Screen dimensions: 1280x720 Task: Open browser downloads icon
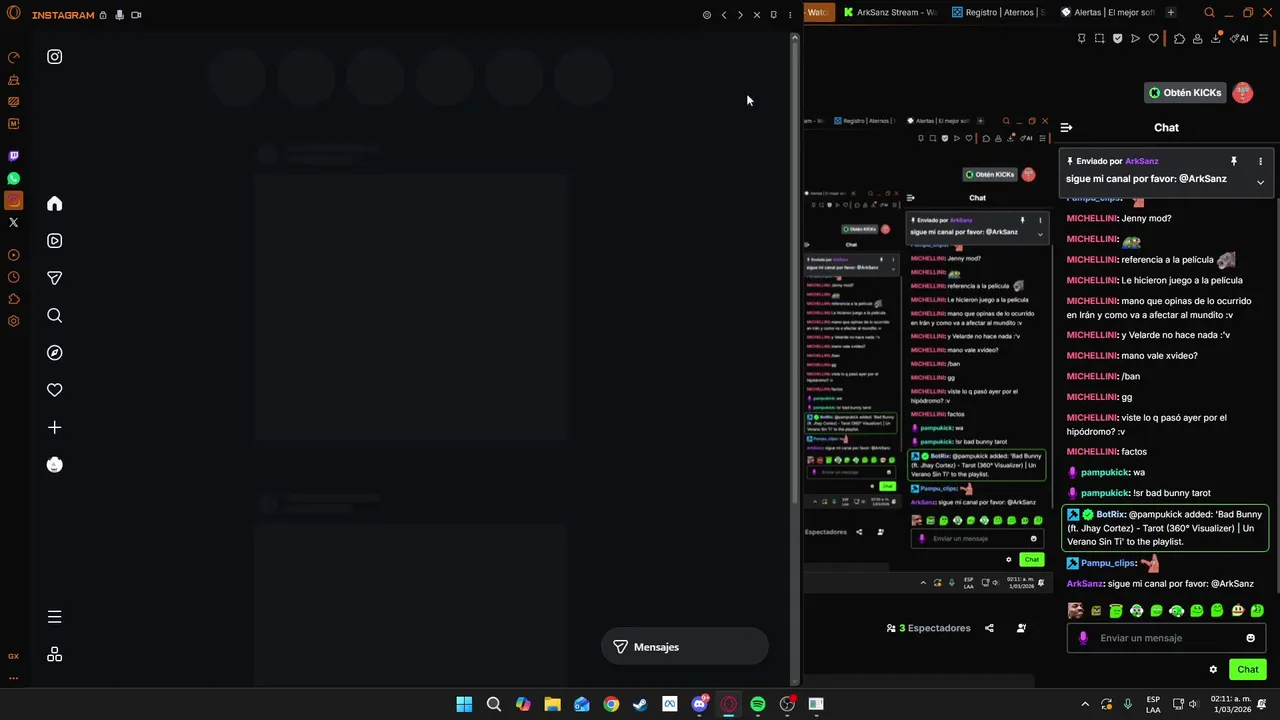(1216, 39)
